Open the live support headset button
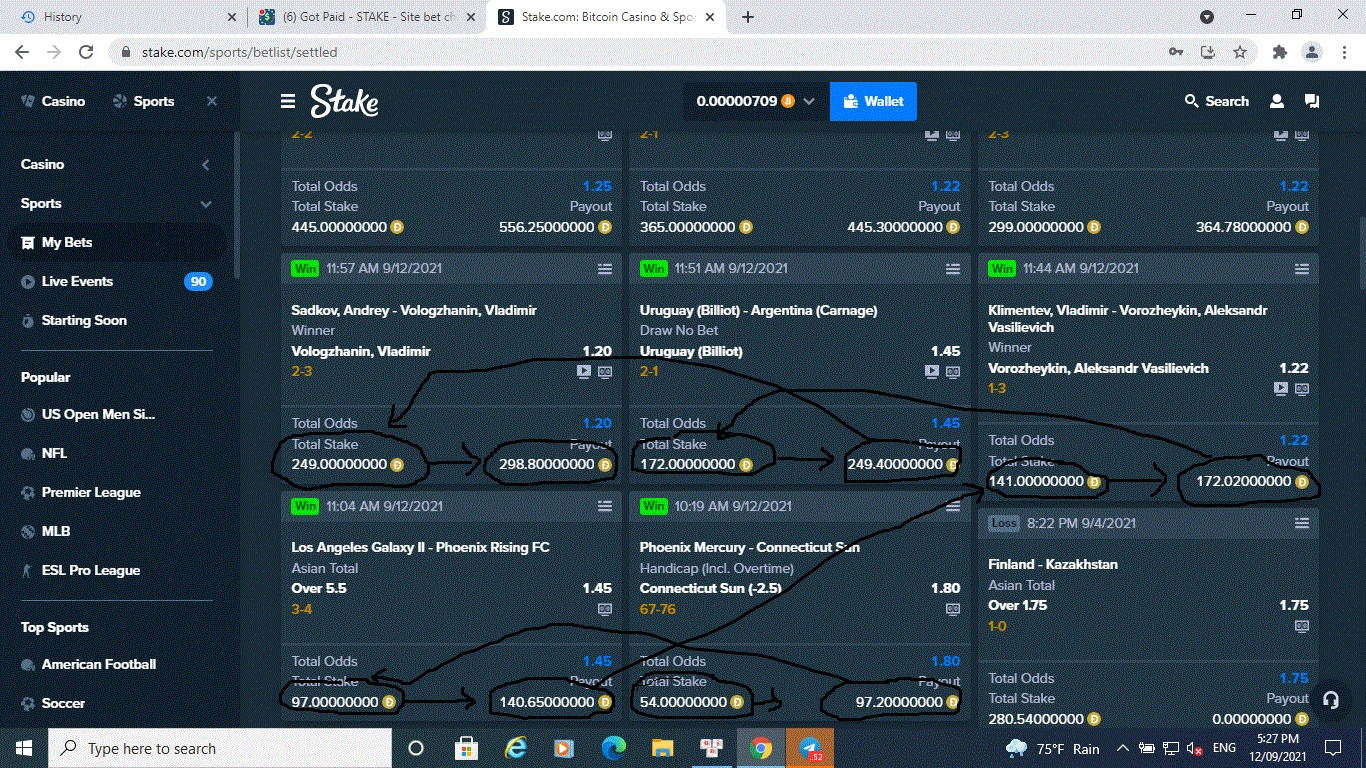 [1330, 700]
